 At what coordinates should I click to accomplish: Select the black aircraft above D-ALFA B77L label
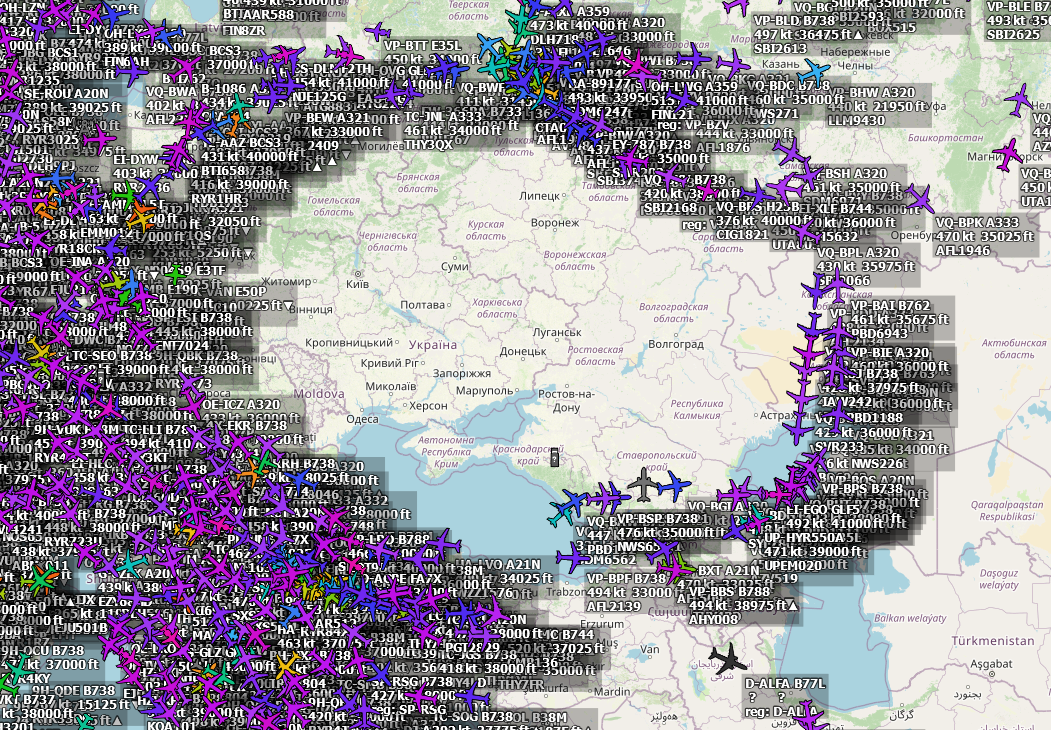pos(727,659)
